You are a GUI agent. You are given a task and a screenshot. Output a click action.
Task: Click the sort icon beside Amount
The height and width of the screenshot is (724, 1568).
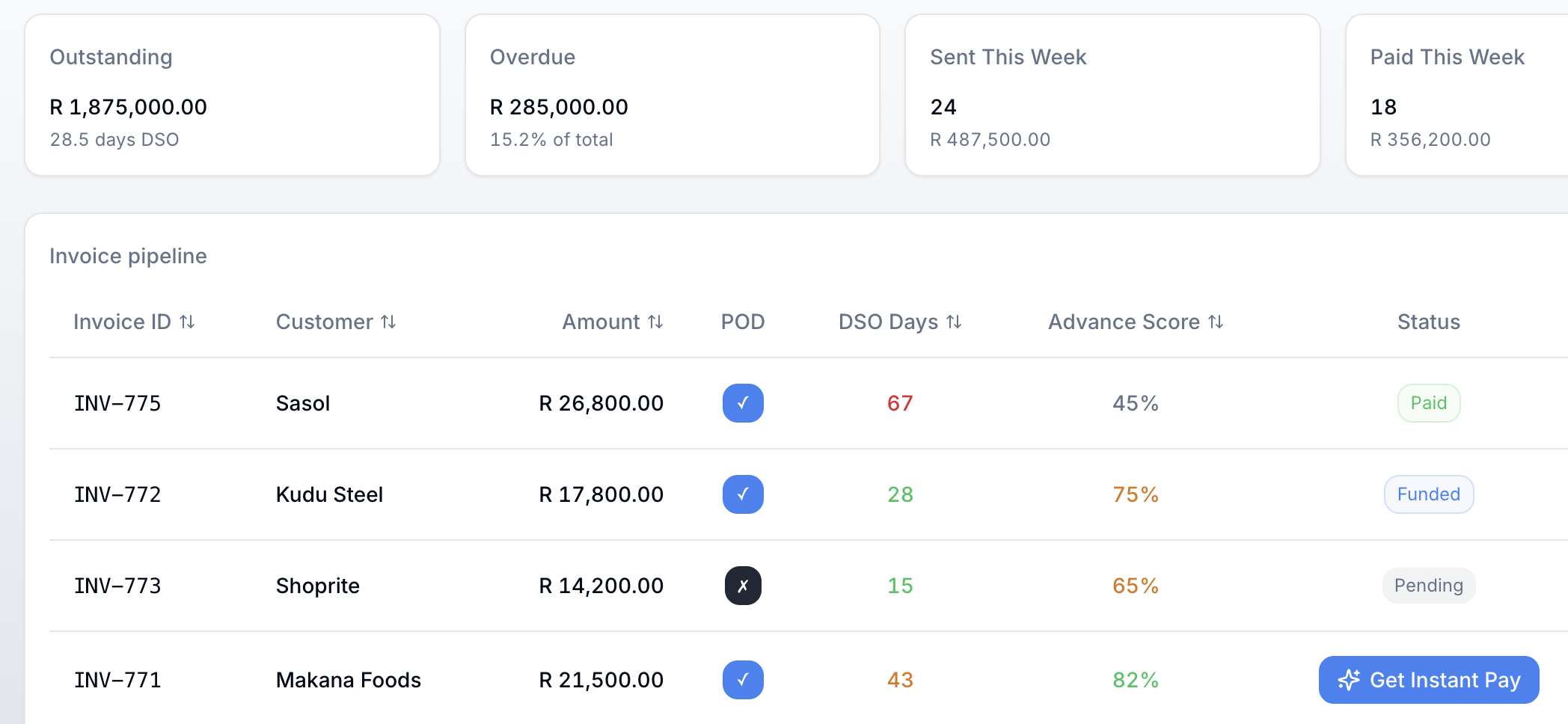[656, 322]
